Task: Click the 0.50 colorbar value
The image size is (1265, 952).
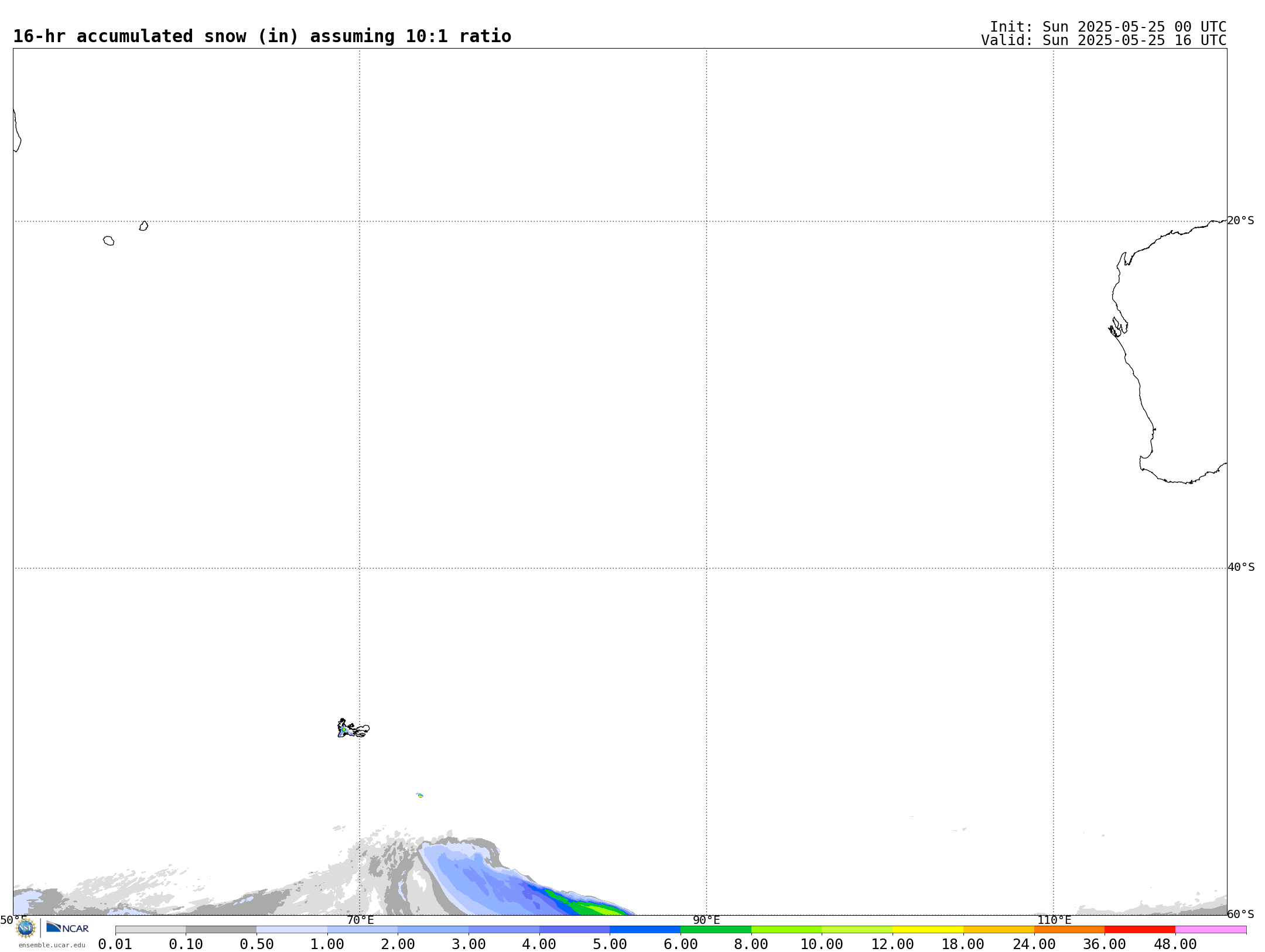Action: click(x=257, y=944)
